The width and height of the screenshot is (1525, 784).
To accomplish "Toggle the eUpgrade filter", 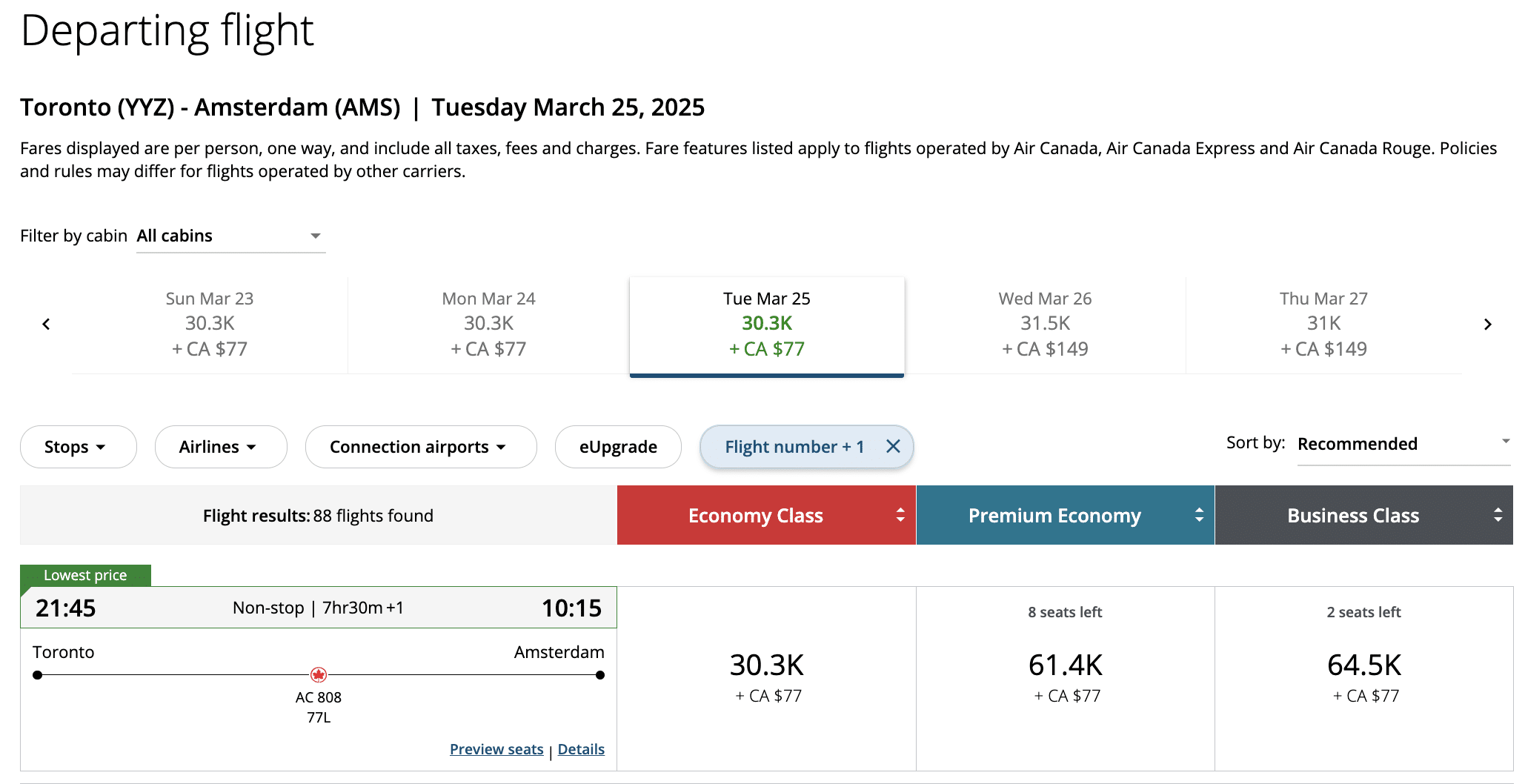I will tap(618, 447).
